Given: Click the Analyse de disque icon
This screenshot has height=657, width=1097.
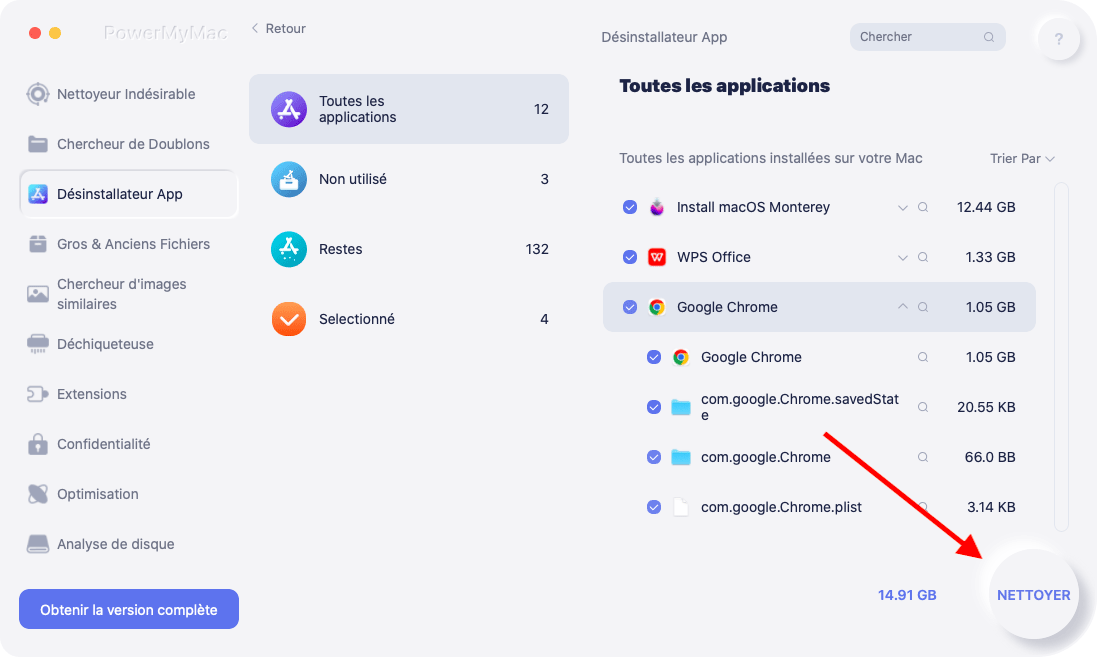Looking at the screenshot, I should (38, 544).
